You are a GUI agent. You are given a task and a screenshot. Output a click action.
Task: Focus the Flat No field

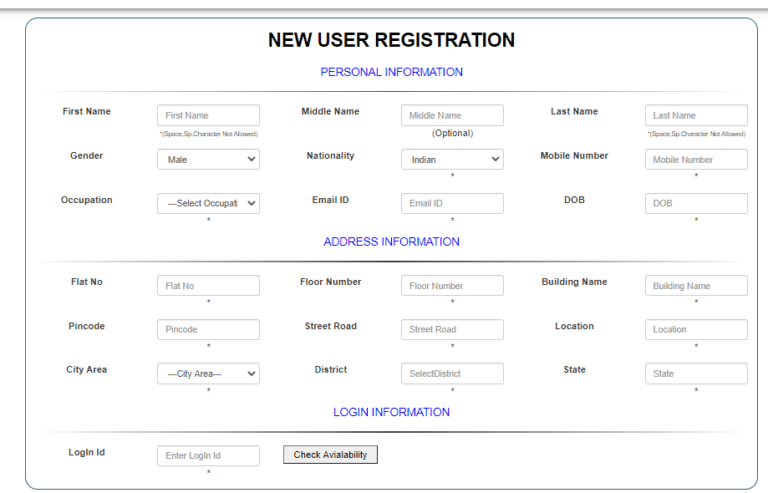pyautogui.click(x=208, y=286)
